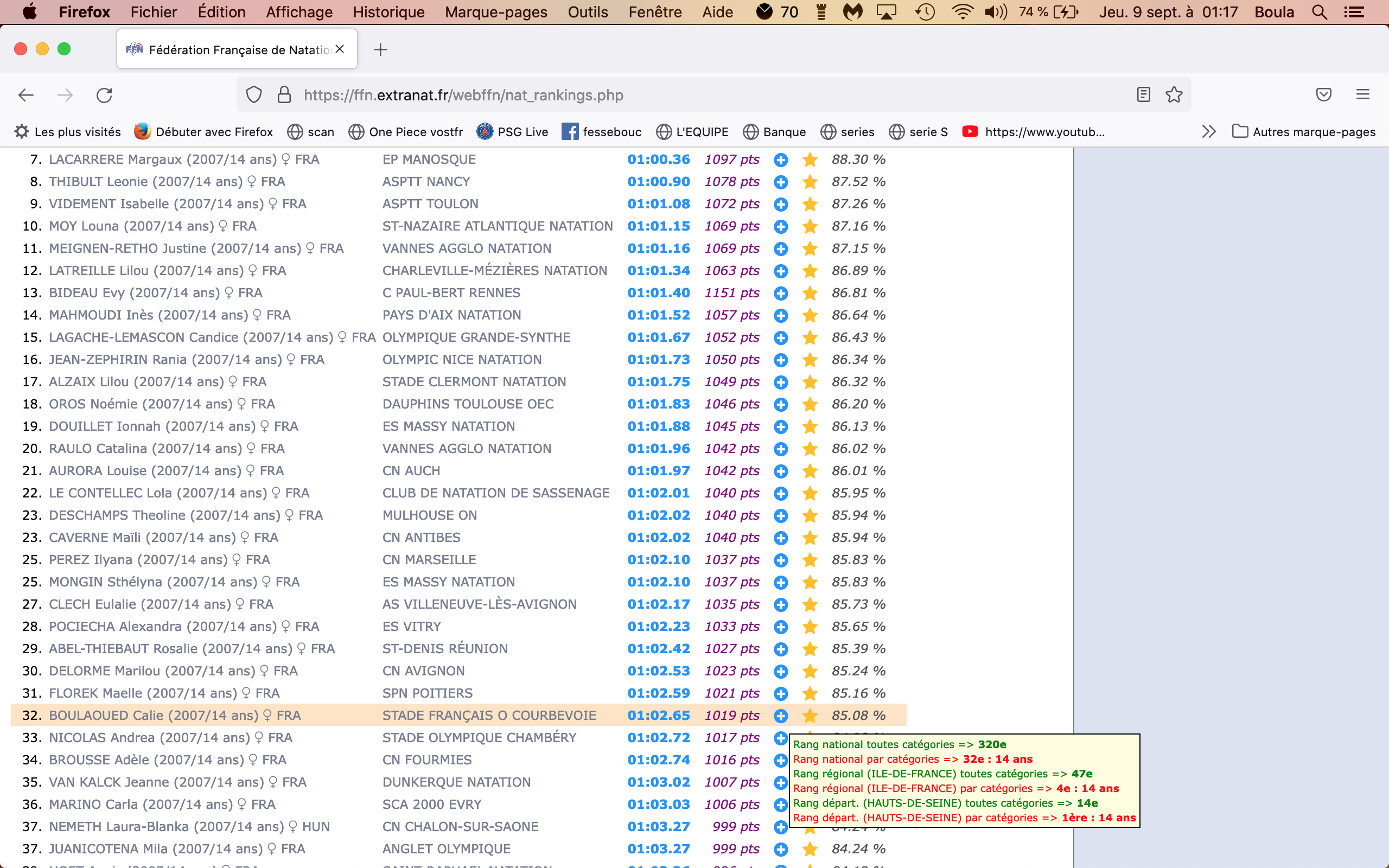This screenshot has height=868, width=1389.
Task: Open the Apple menu
Action: (29, 11)
